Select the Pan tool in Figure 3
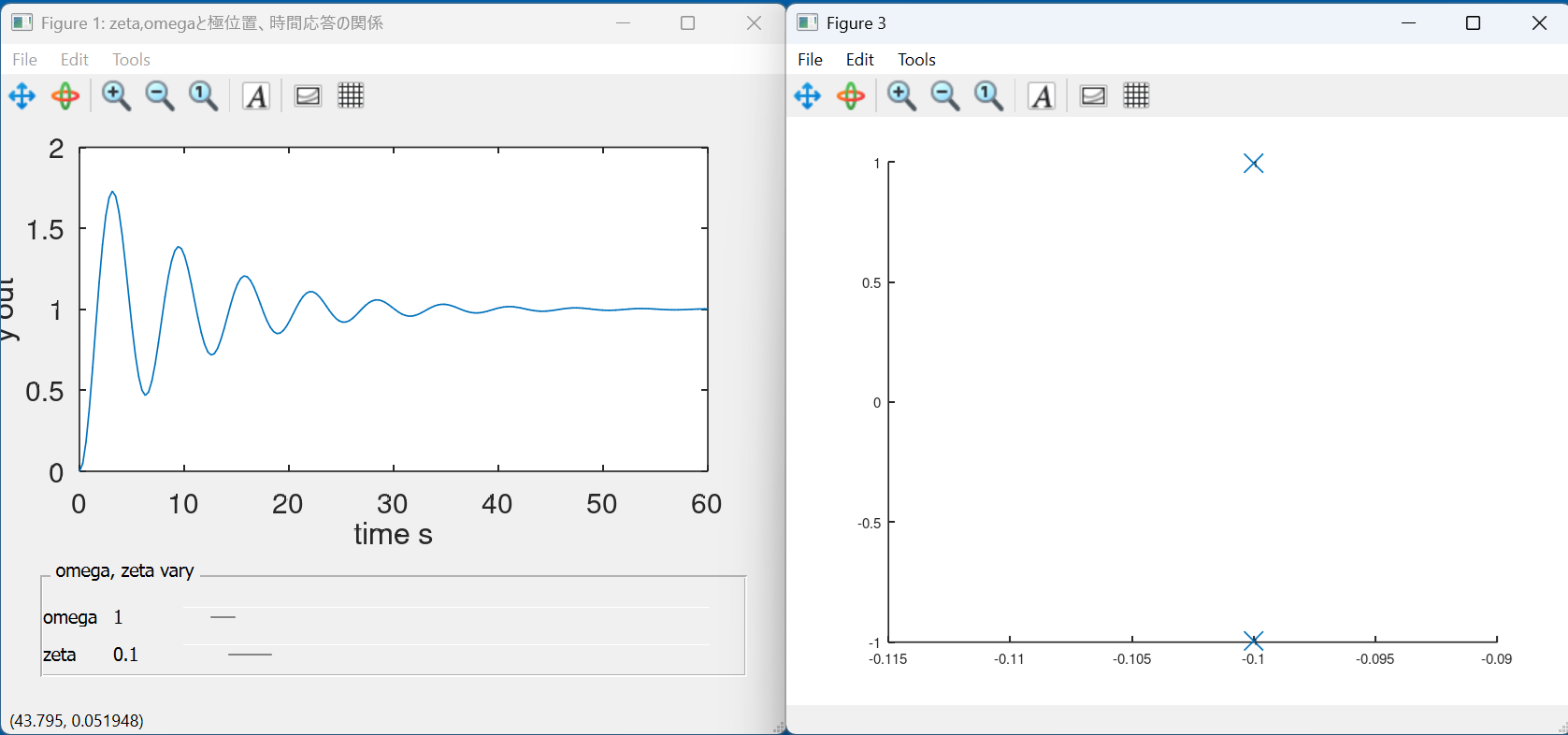Viewport: 1568px width, 735px height. point(808,96)
